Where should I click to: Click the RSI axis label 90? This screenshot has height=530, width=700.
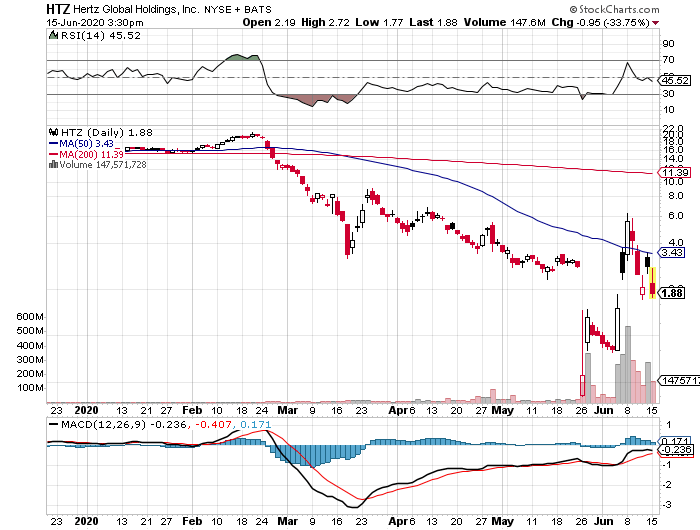pos(668,44)
